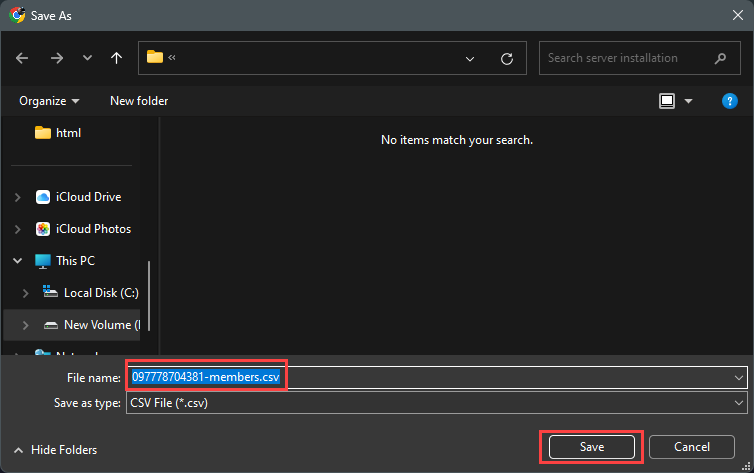Refresh the current folder view
754x473 pixels.
(507, 58)
